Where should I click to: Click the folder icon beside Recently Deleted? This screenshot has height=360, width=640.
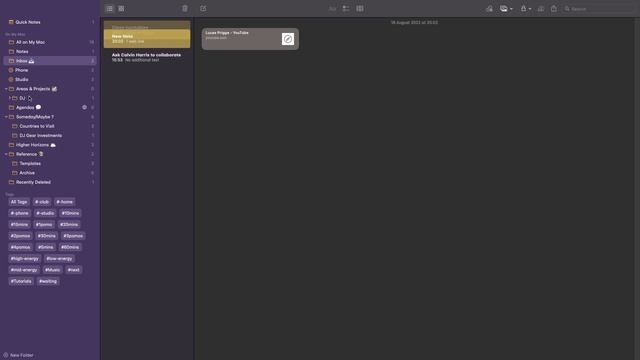[x=11, y=182]
